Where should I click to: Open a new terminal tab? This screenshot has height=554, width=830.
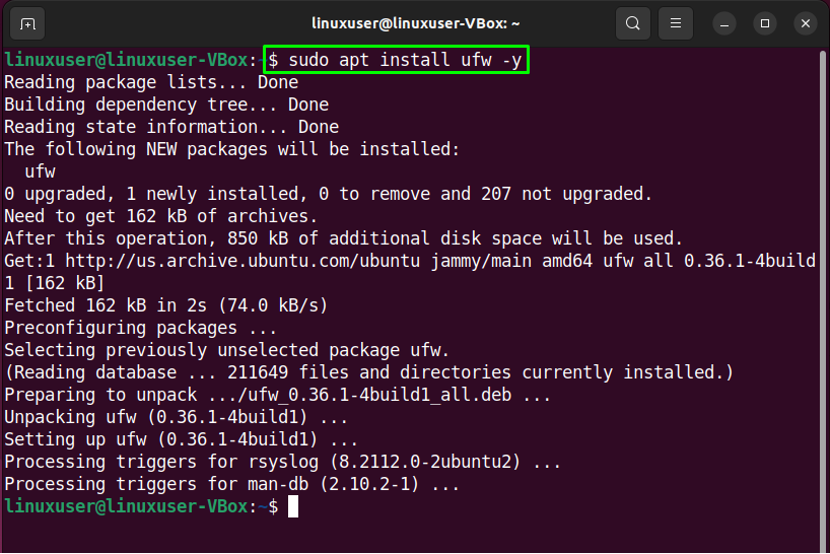click(27, 24)
